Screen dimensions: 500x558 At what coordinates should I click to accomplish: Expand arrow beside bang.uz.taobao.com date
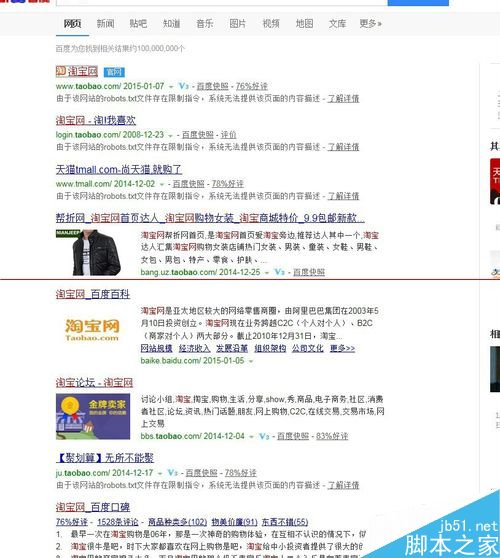(x=267, y=273)
